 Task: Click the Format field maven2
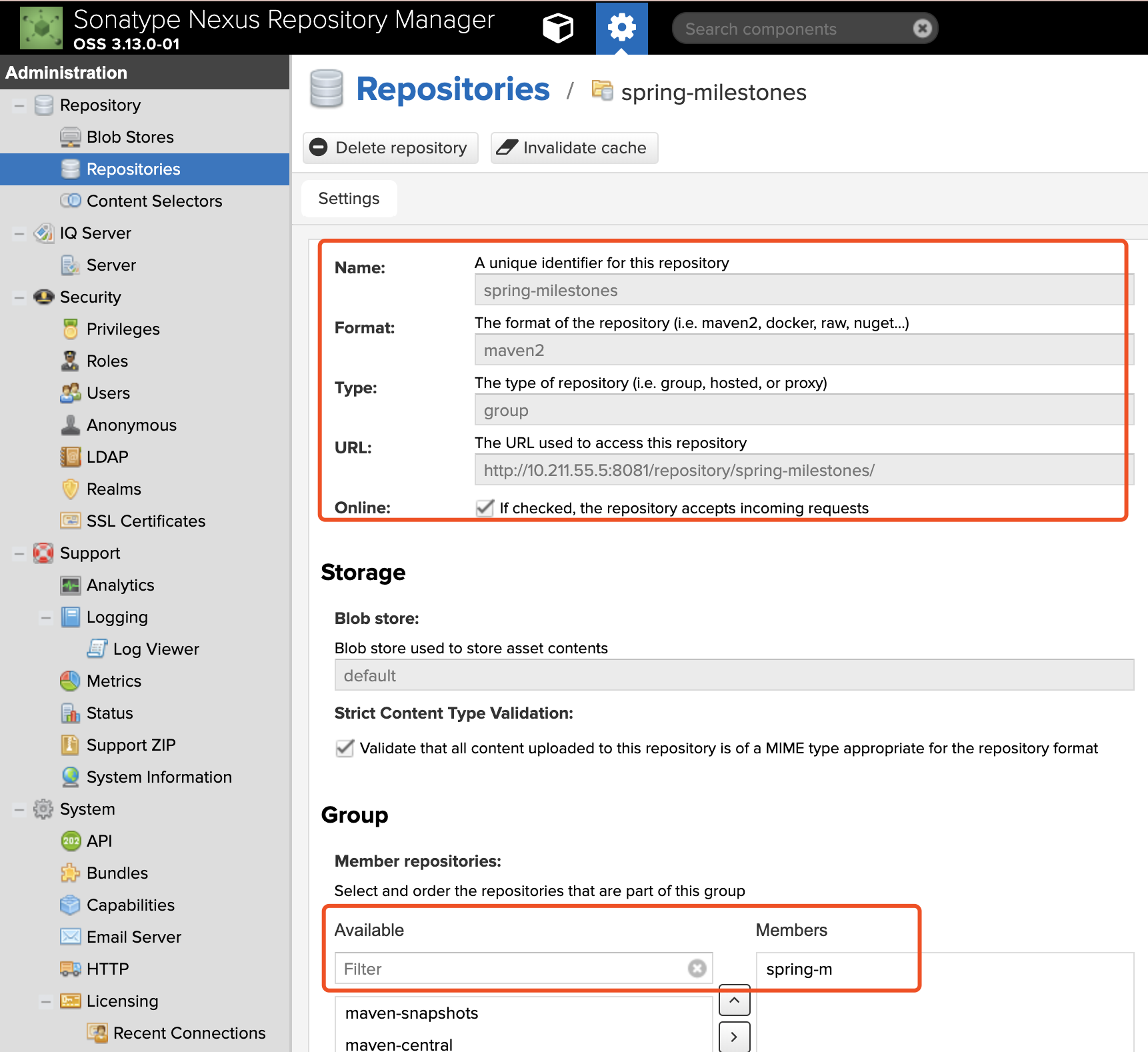pyautogui.click(x=804, y=350)
